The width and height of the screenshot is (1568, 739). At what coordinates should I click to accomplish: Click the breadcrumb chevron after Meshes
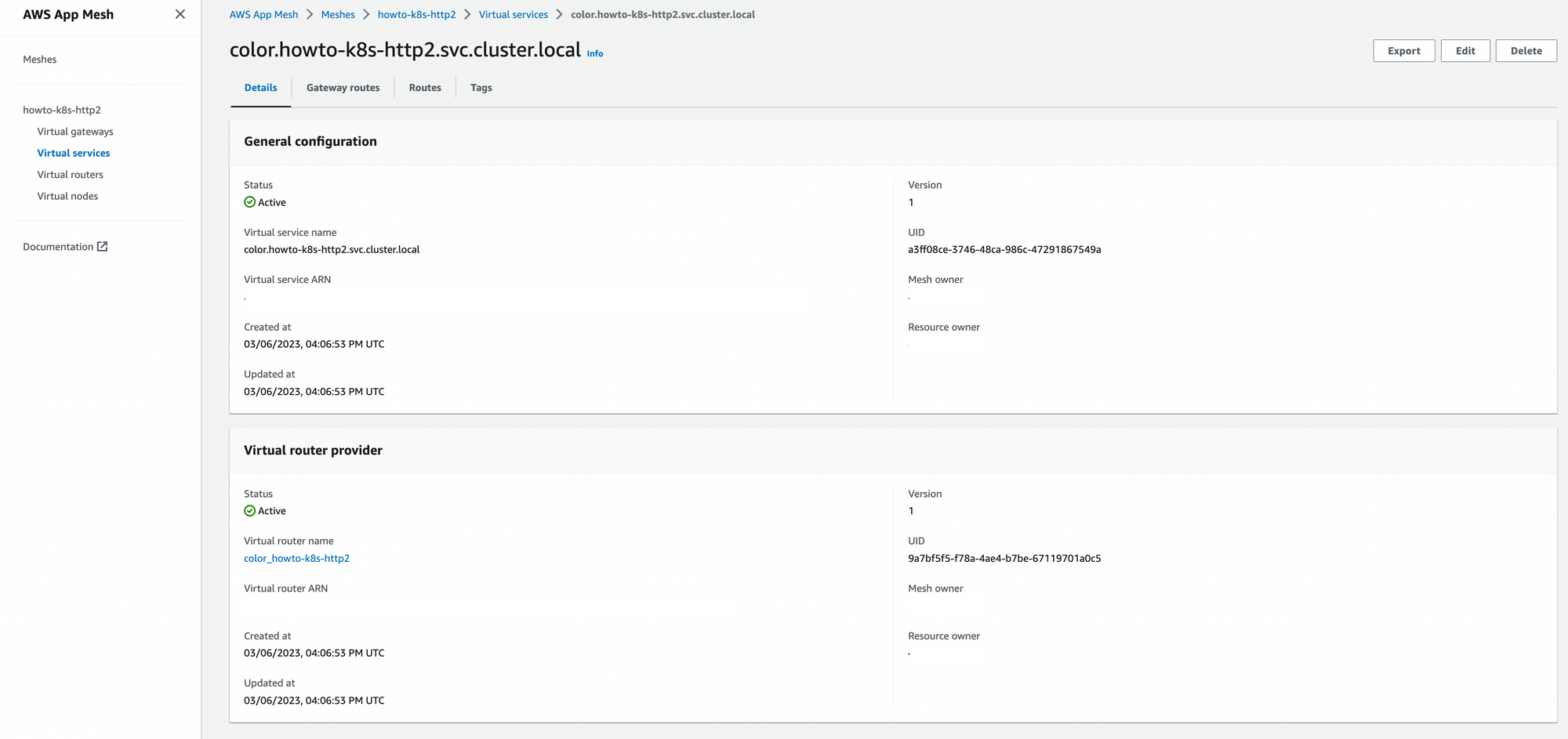click(x=365, y=14)
